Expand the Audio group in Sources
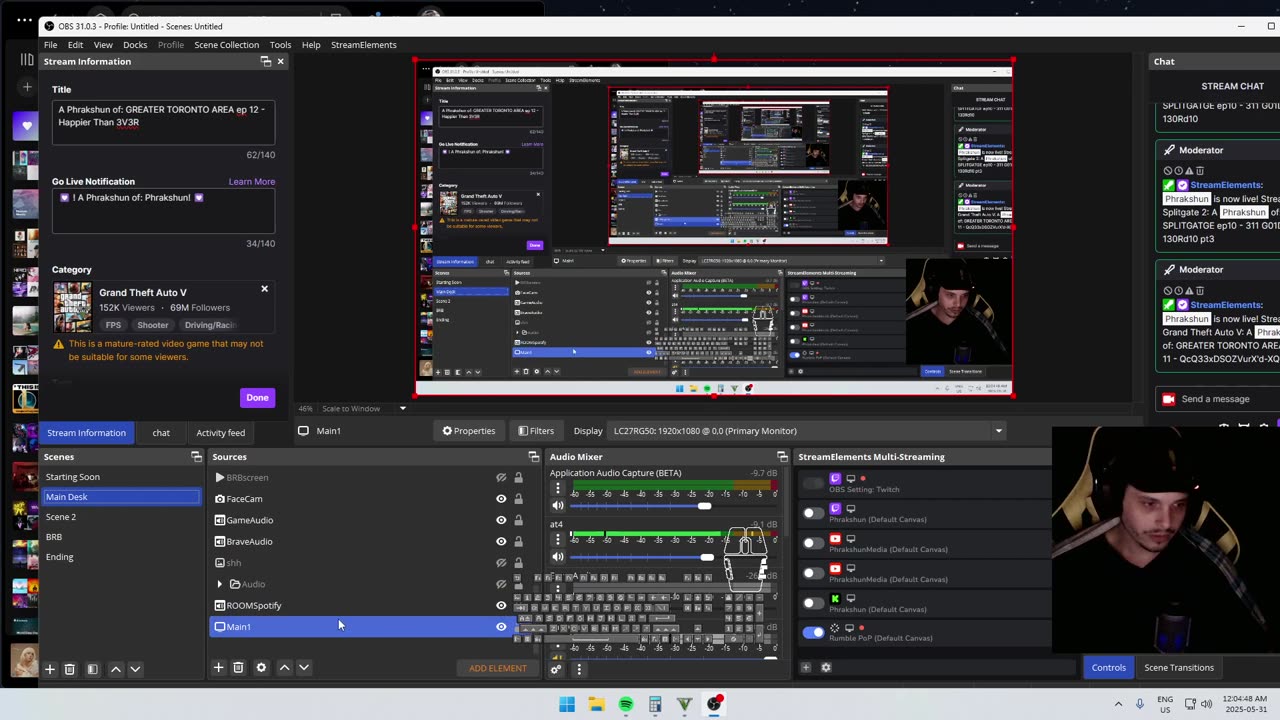The height and width of the screenshot is (720, 1280). [220, 584]
